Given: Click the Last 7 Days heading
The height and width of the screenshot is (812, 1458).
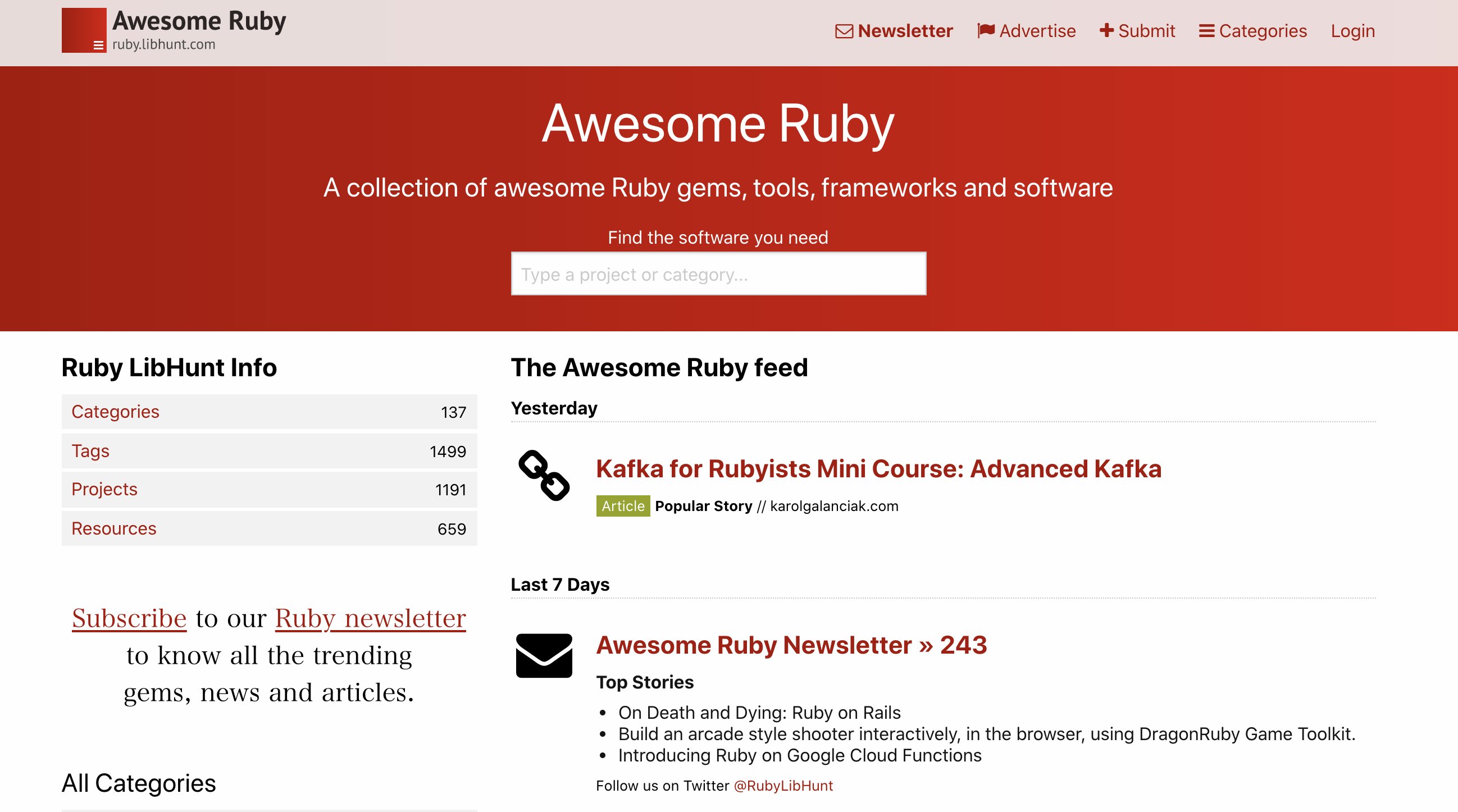Looking at the screenshot, I should 560,585.
